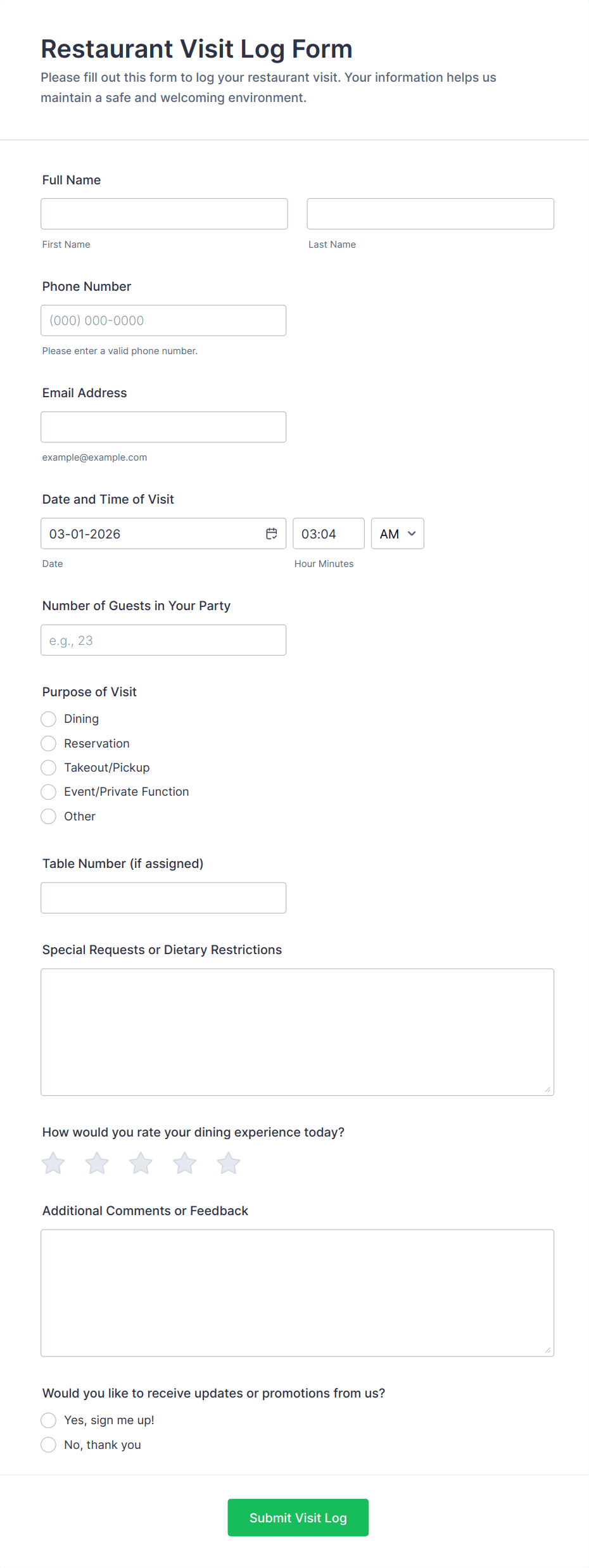Open the calendar date picker icon
The width and height of the screenshot is (589, 1568).
click(x=272, y=533)
